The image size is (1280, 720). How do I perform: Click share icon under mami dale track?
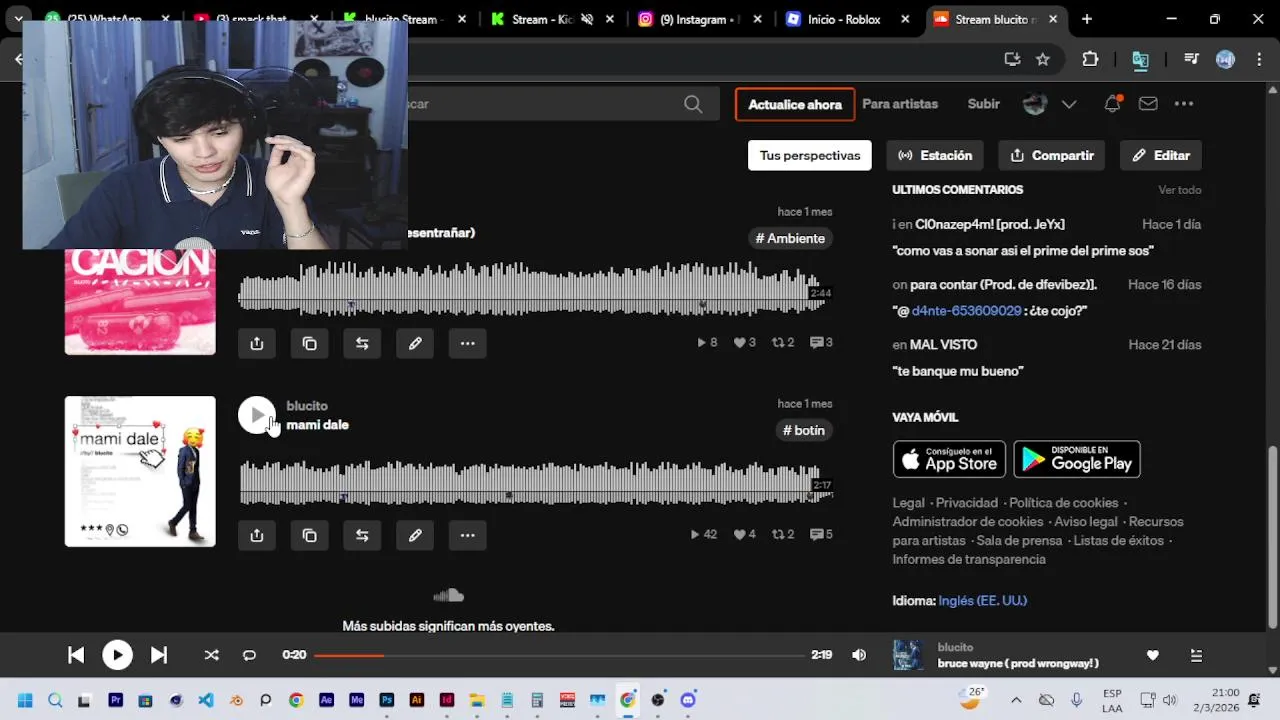257,535
